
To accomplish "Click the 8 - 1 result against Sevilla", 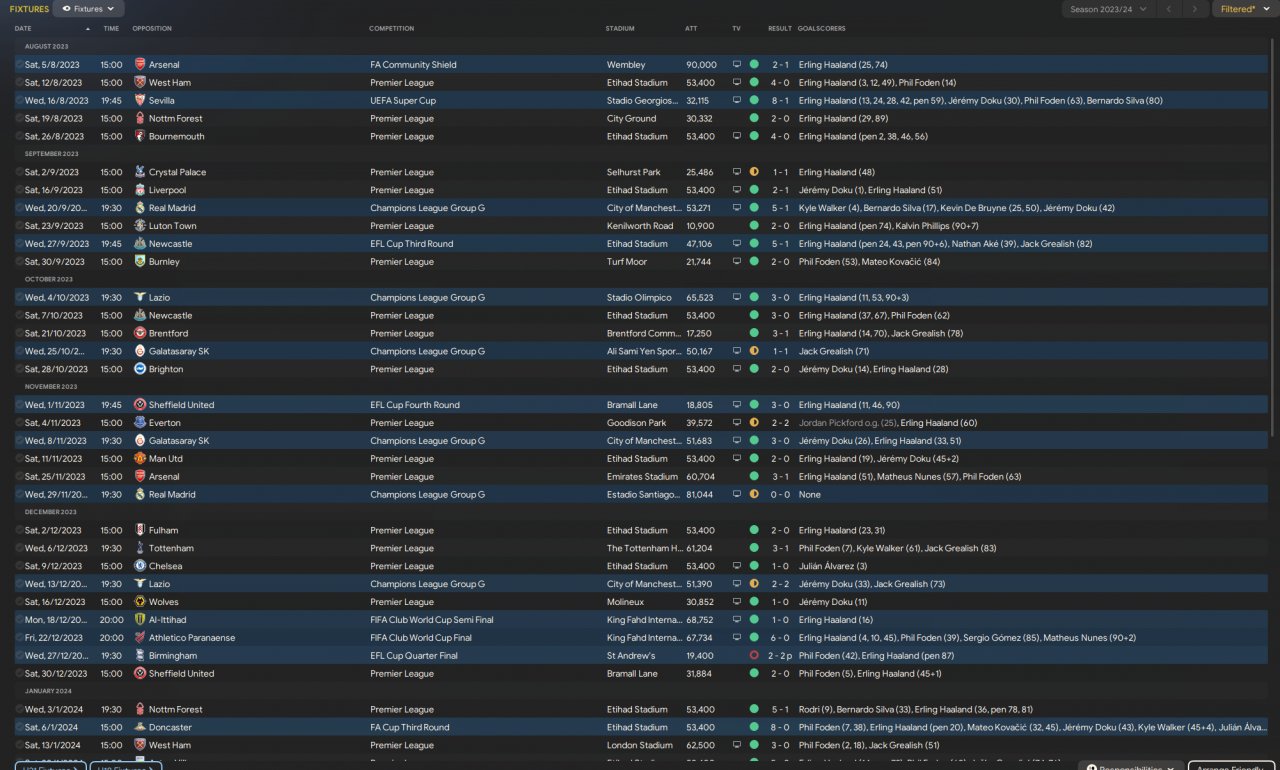I will click(x=781, y=101).
